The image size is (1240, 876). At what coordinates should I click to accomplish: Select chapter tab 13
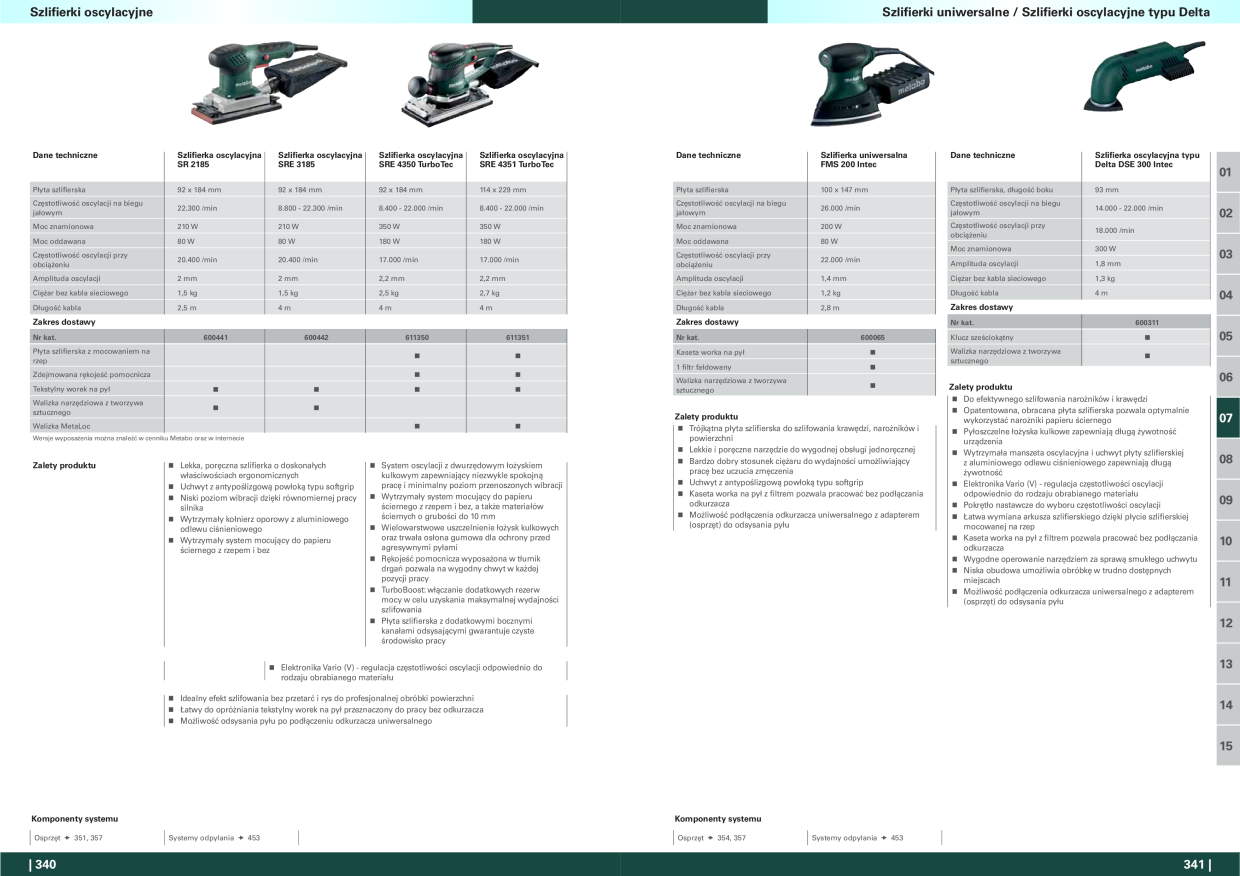pos(1227,664)
